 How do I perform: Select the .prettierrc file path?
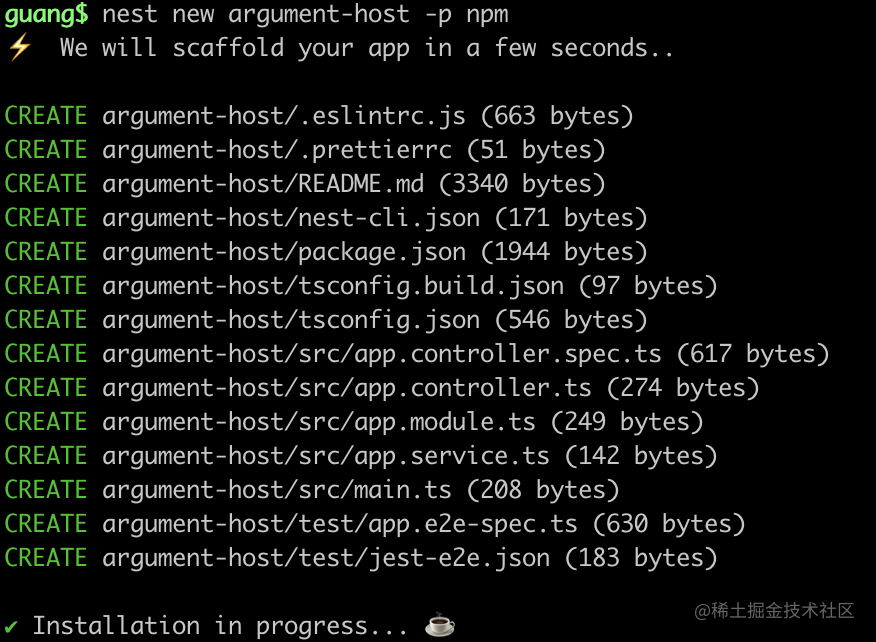tap(277, 150)
